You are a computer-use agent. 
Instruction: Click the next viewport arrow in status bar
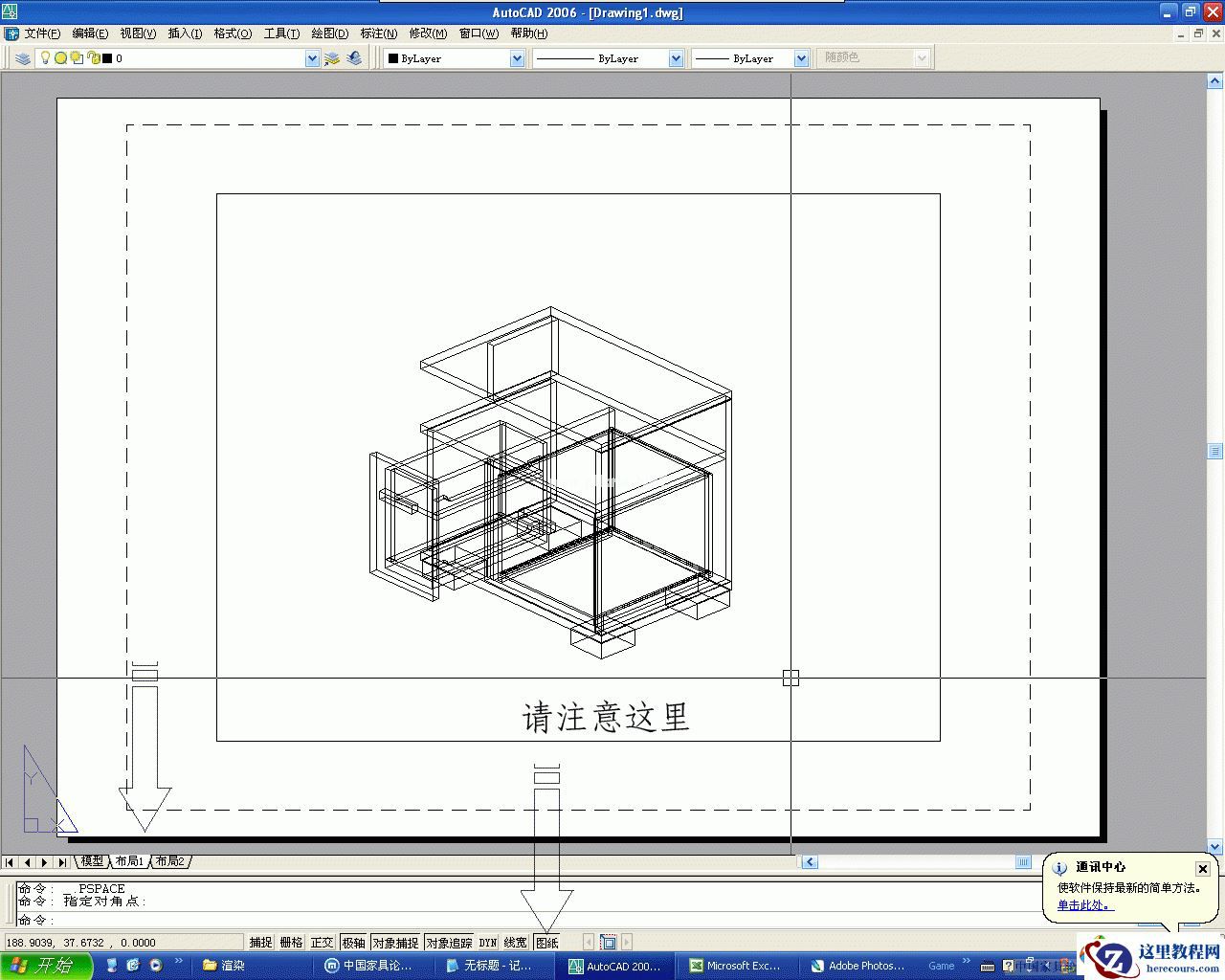[x=628, y=943]
